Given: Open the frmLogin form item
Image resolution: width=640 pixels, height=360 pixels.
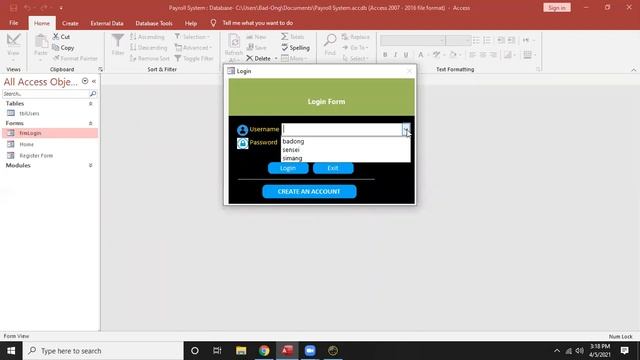Looking at the screenshot, I should coord(50,133).
